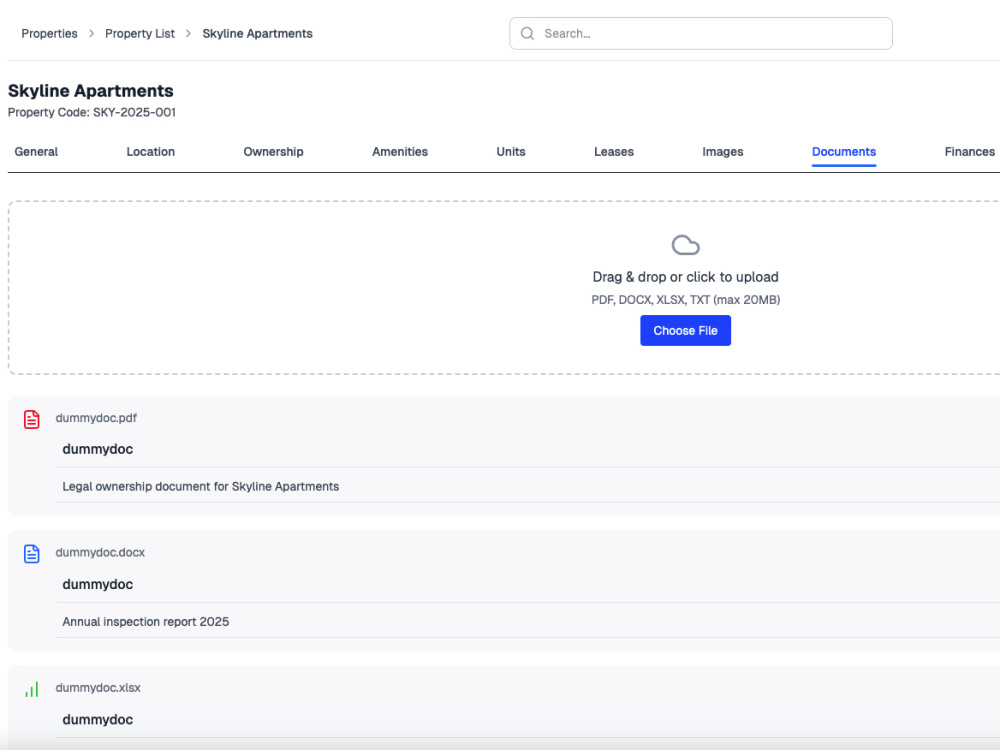Click the Legal ownership document description field
Image resolution: width=1000 pixels, height=750 pixels.
tap(527, 486)
